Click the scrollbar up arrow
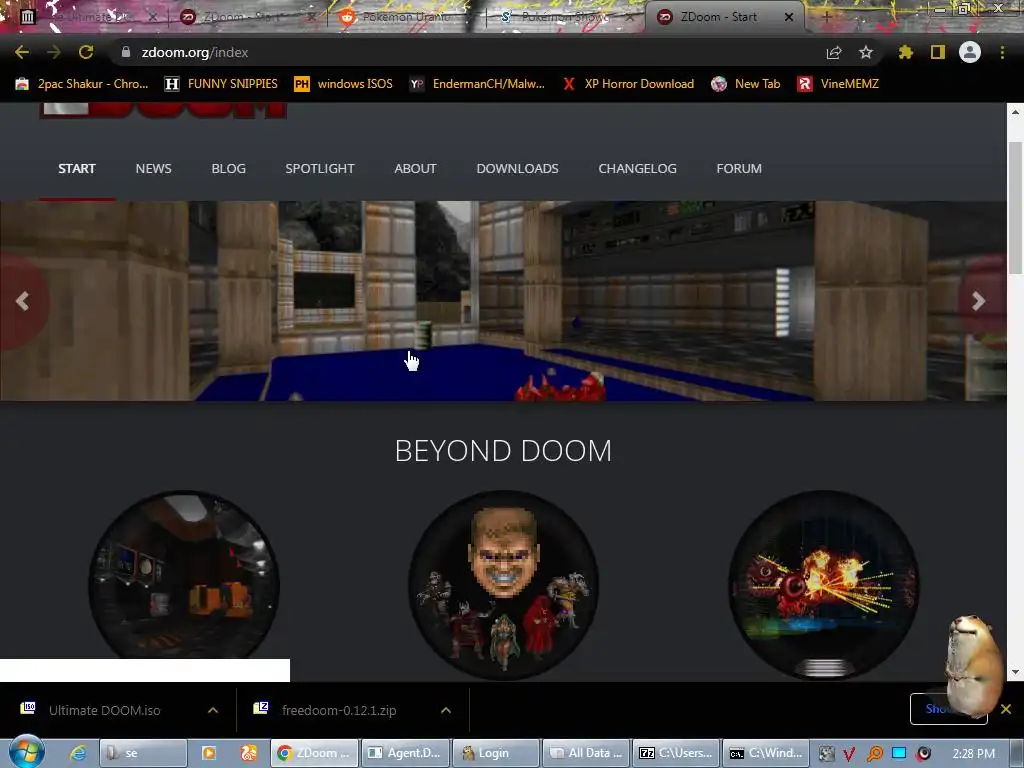Viewport: 1024px width, 768px height. [x=1015, y=112]
